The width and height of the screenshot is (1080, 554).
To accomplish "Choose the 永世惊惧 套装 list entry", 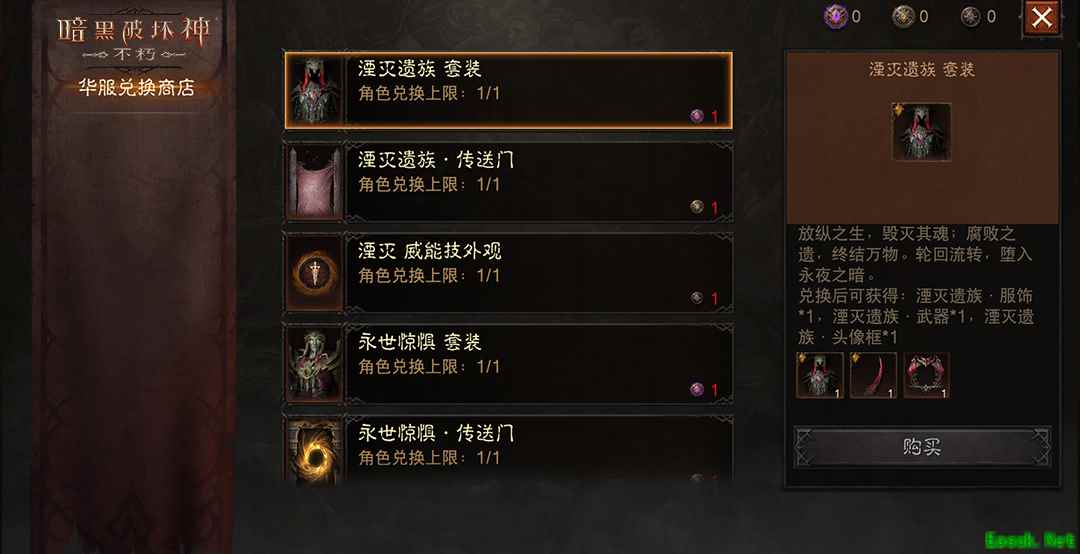I will [508, 365].
